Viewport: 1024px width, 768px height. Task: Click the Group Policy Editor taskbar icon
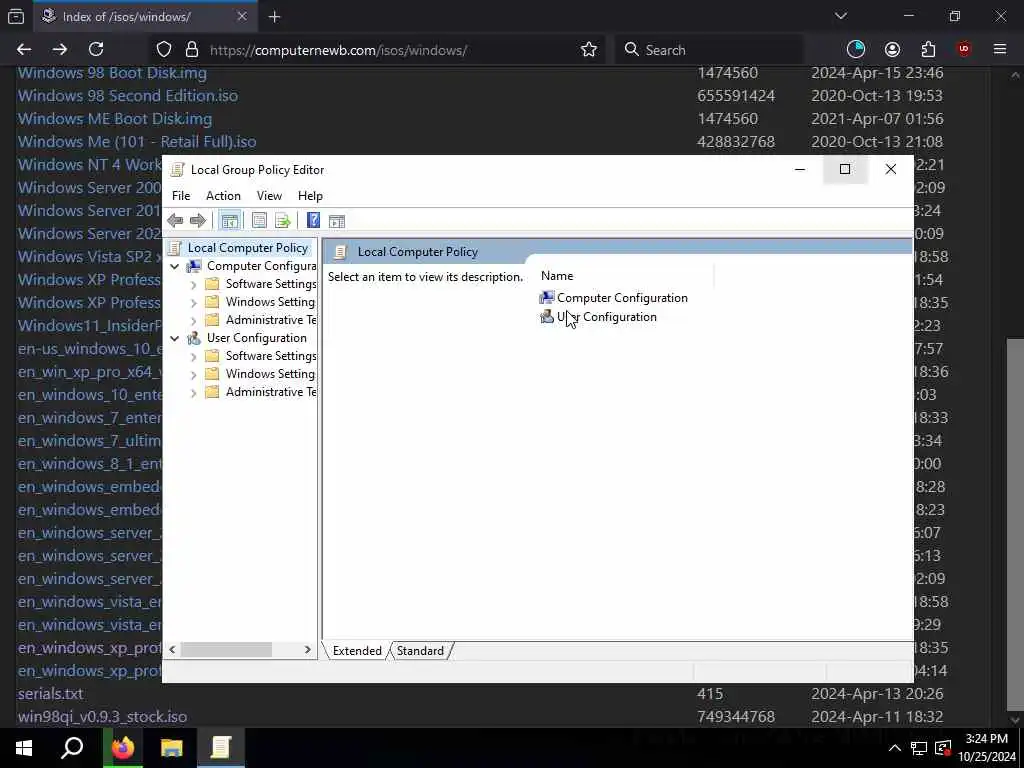pyautogui.click(x=221, y=747)
